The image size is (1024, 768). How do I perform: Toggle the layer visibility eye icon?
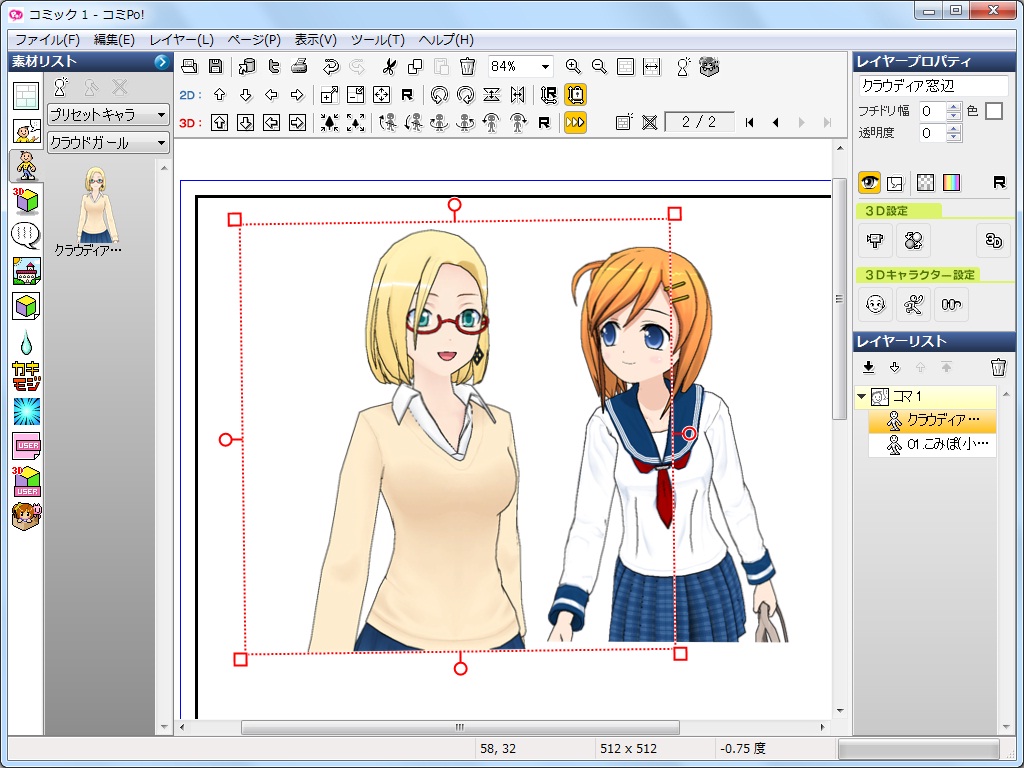click(869, 182)
